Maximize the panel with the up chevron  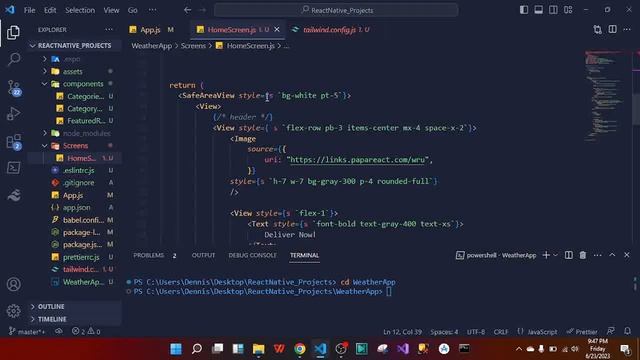(612, 255)
